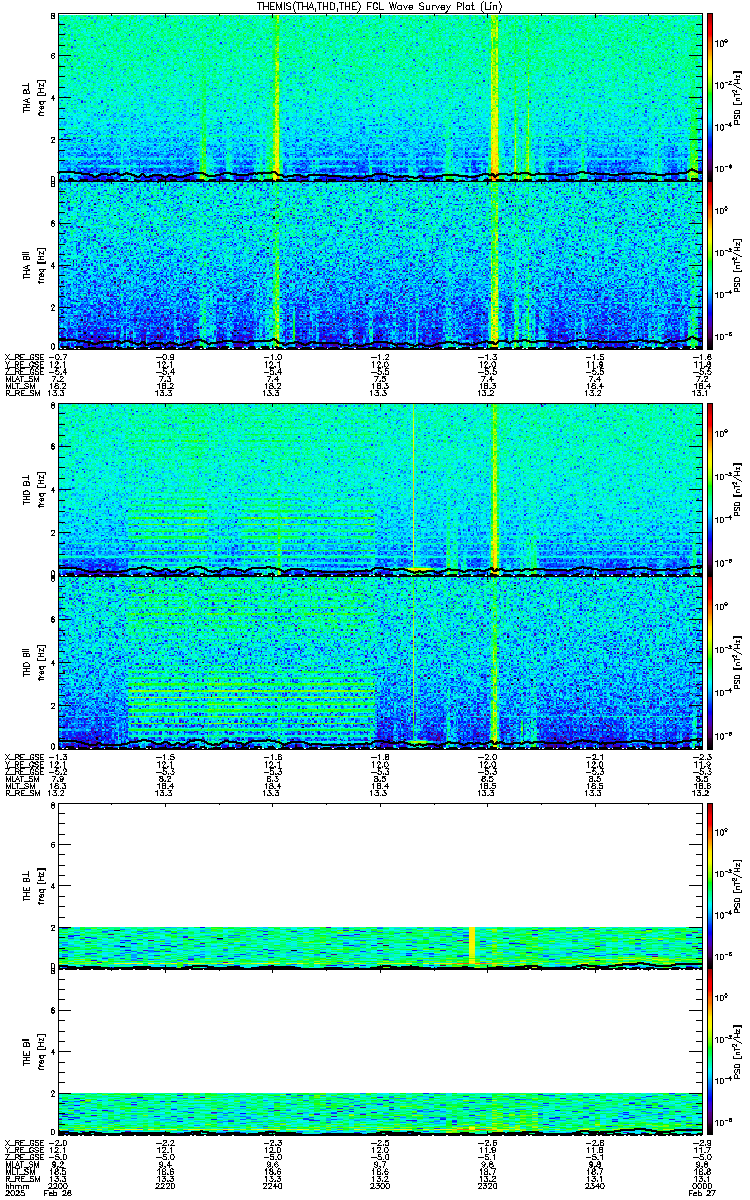
Task: Click the THA B⊥ panel color bar
Action: coord(709,96)
